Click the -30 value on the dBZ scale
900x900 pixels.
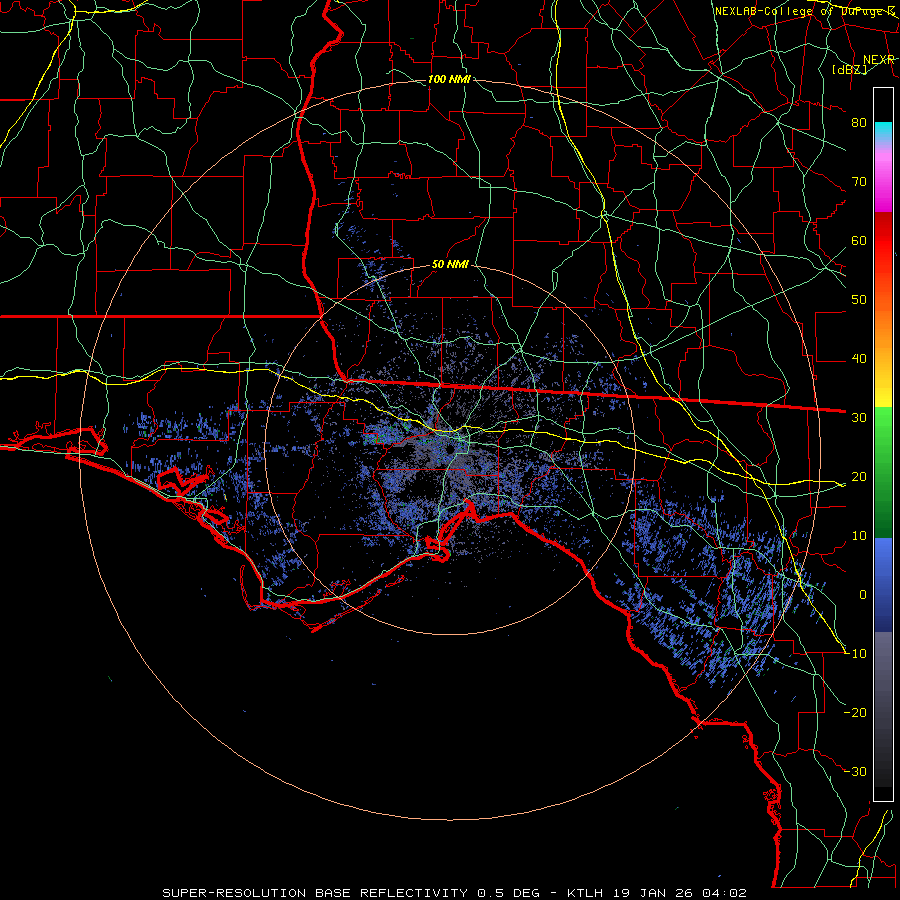coord(855,772)
